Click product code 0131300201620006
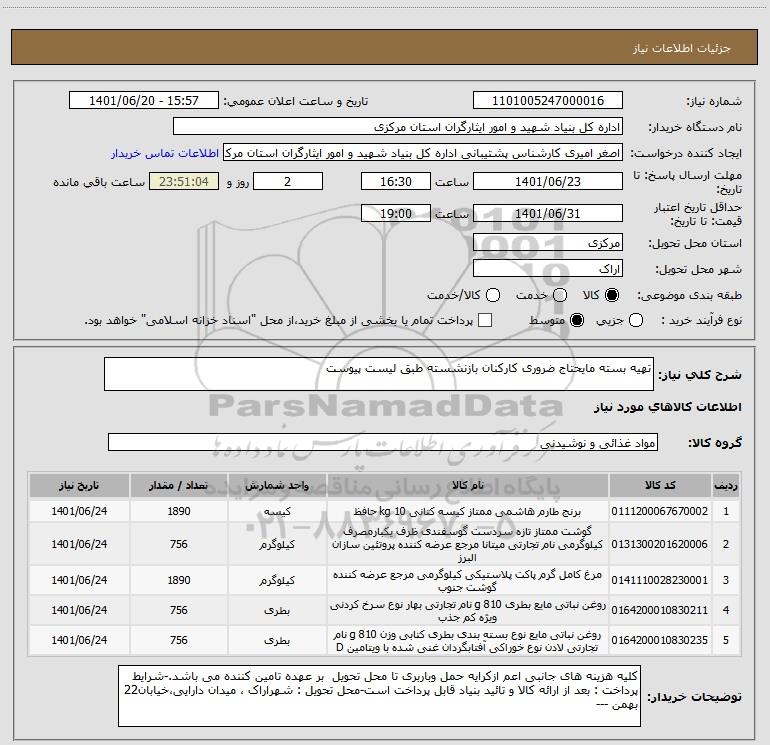The image size is (770, 745). point(660,544)
